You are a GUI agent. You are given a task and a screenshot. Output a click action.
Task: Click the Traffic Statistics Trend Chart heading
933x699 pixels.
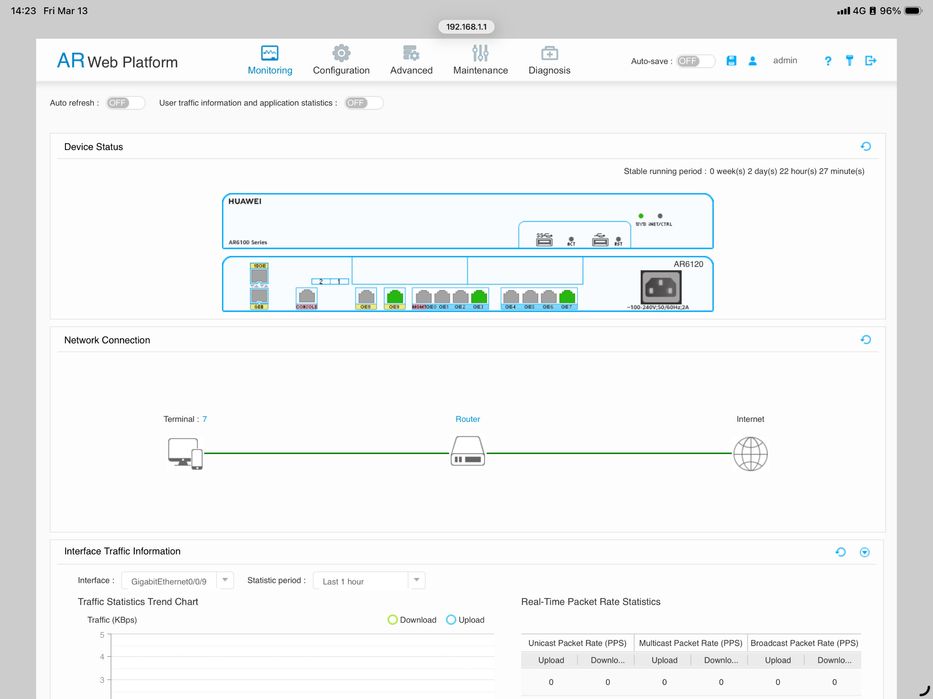137,601
